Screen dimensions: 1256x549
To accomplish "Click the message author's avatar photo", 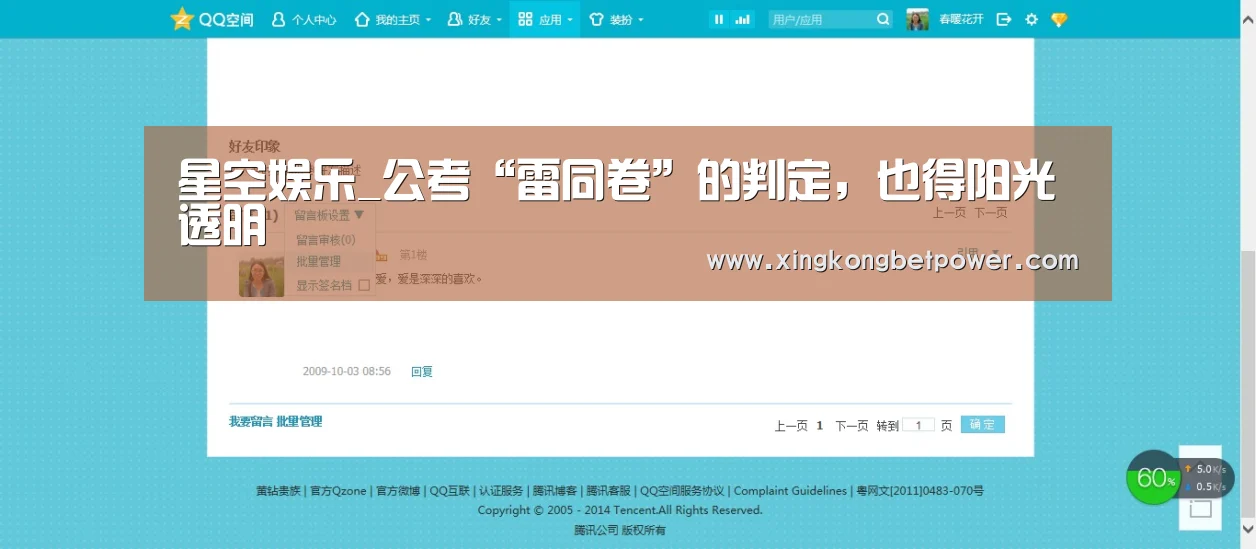I will click(261, 275).
